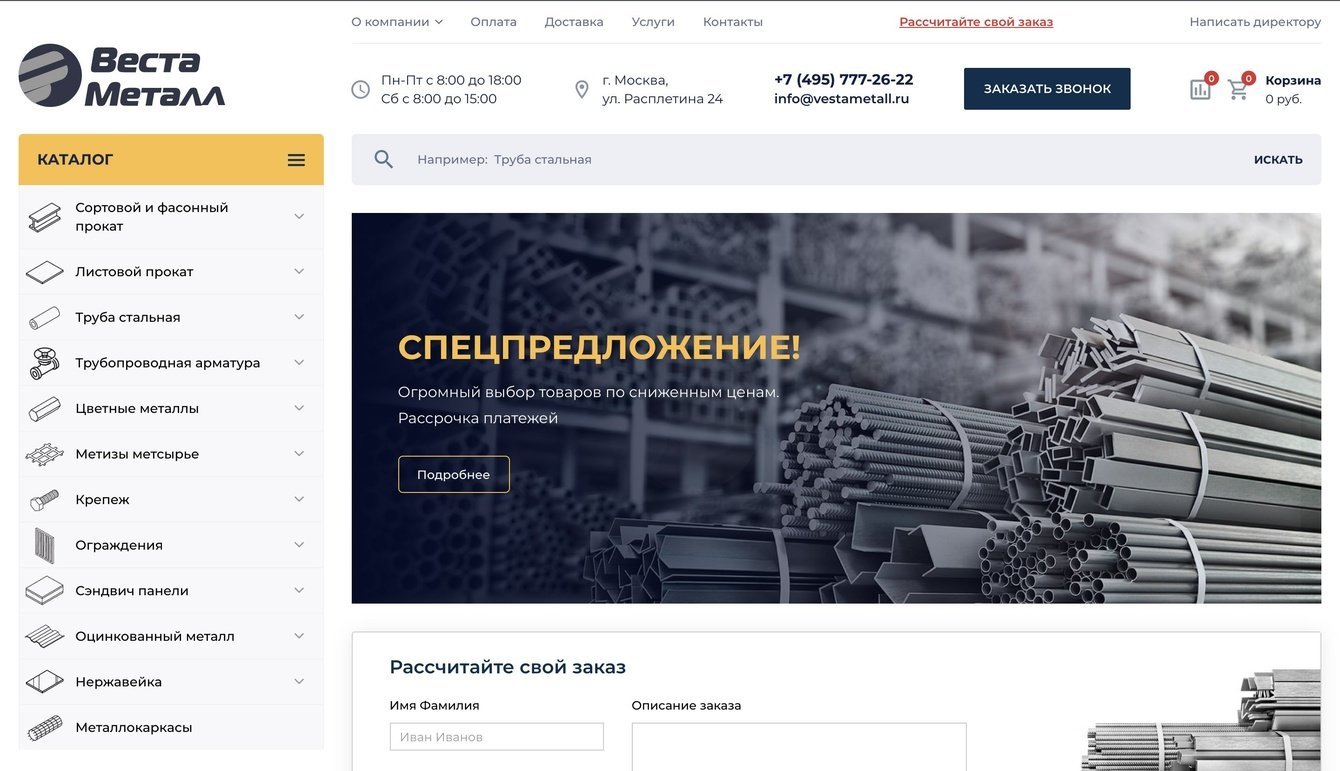This screenshot has width=1340, height=771.
Task: Click the Сэндвич панели icon
Action: [44, 591]
